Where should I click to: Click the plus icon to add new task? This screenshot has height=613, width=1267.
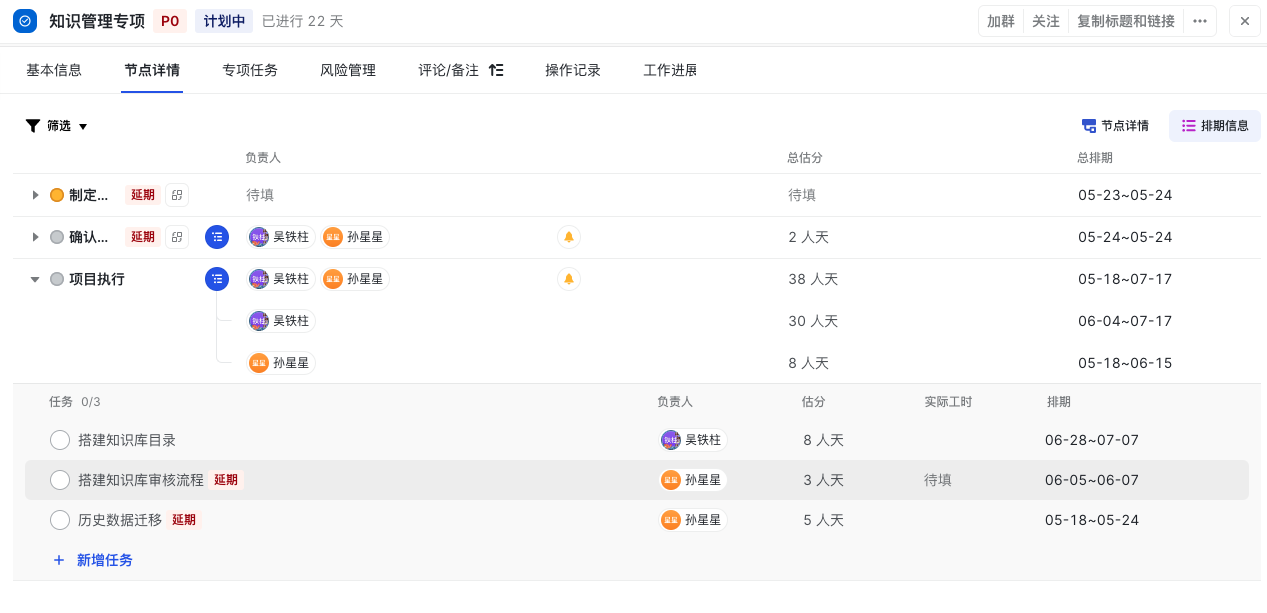coord(59,560)
